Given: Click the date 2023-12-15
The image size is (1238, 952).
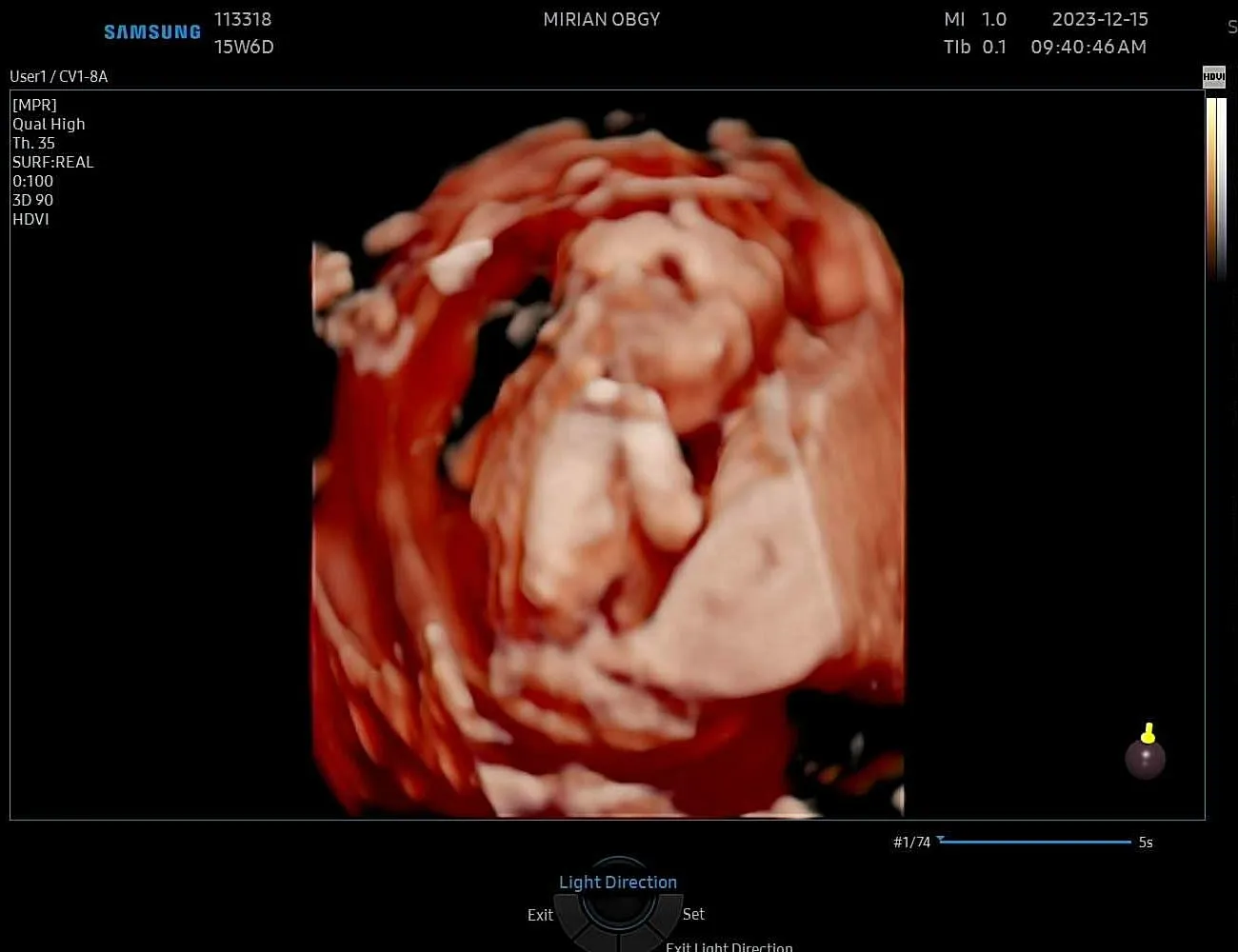Looking at the screenshot, I should click(1100, 19).
